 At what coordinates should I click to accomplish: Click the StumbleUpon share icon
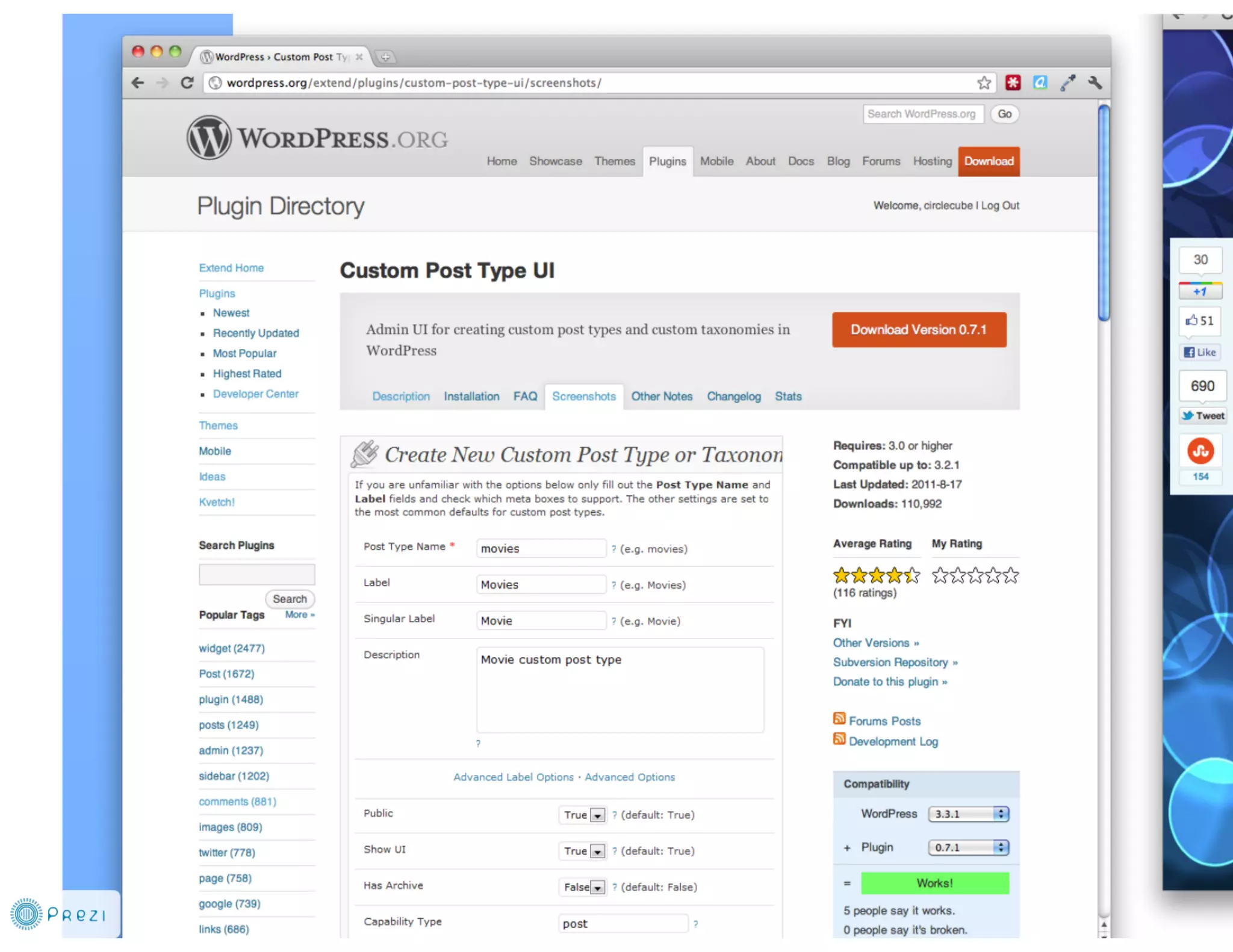(x=1200, y=451)
